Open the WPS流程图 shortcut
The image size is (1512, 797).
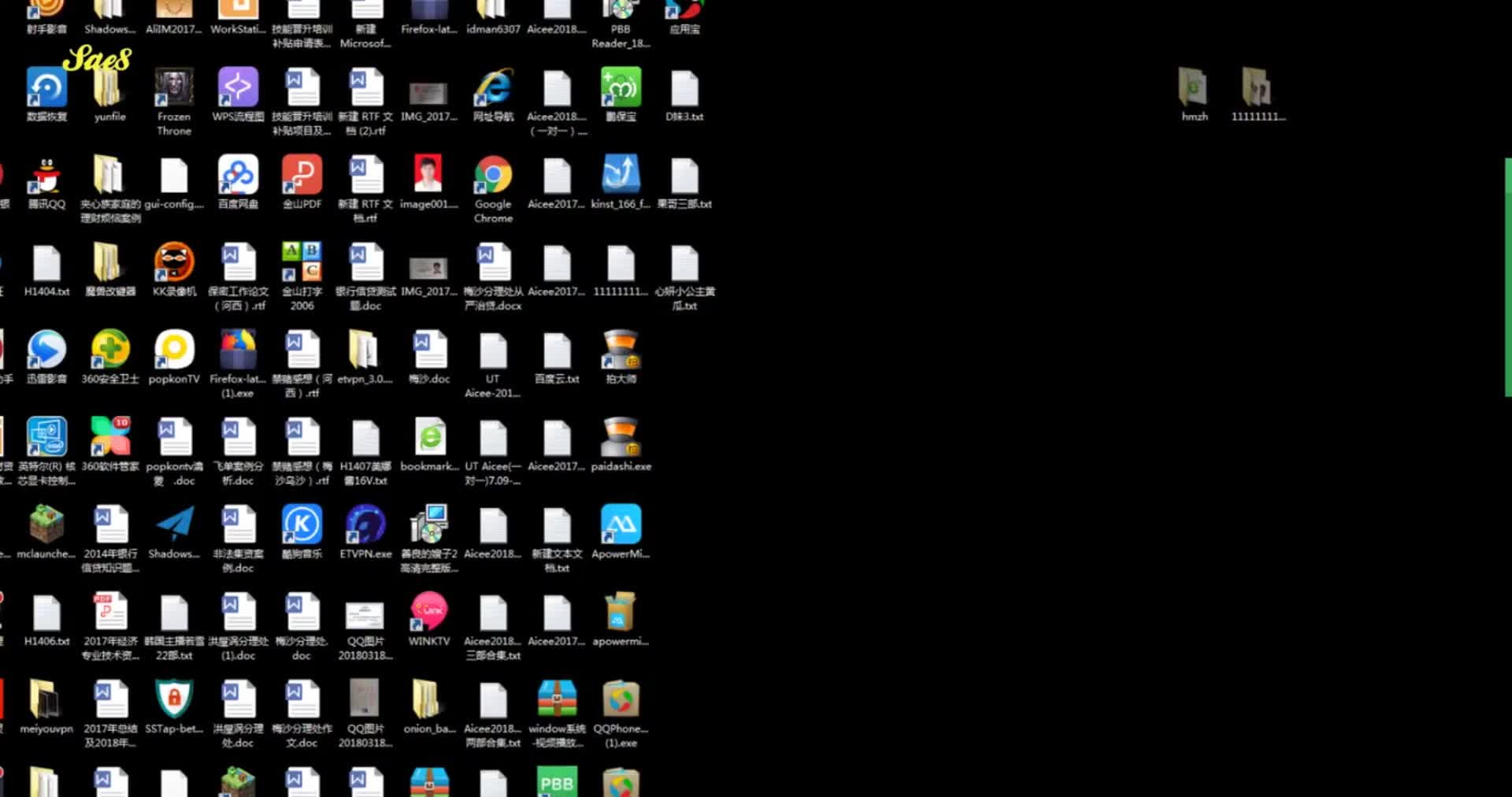coord(238,88)
